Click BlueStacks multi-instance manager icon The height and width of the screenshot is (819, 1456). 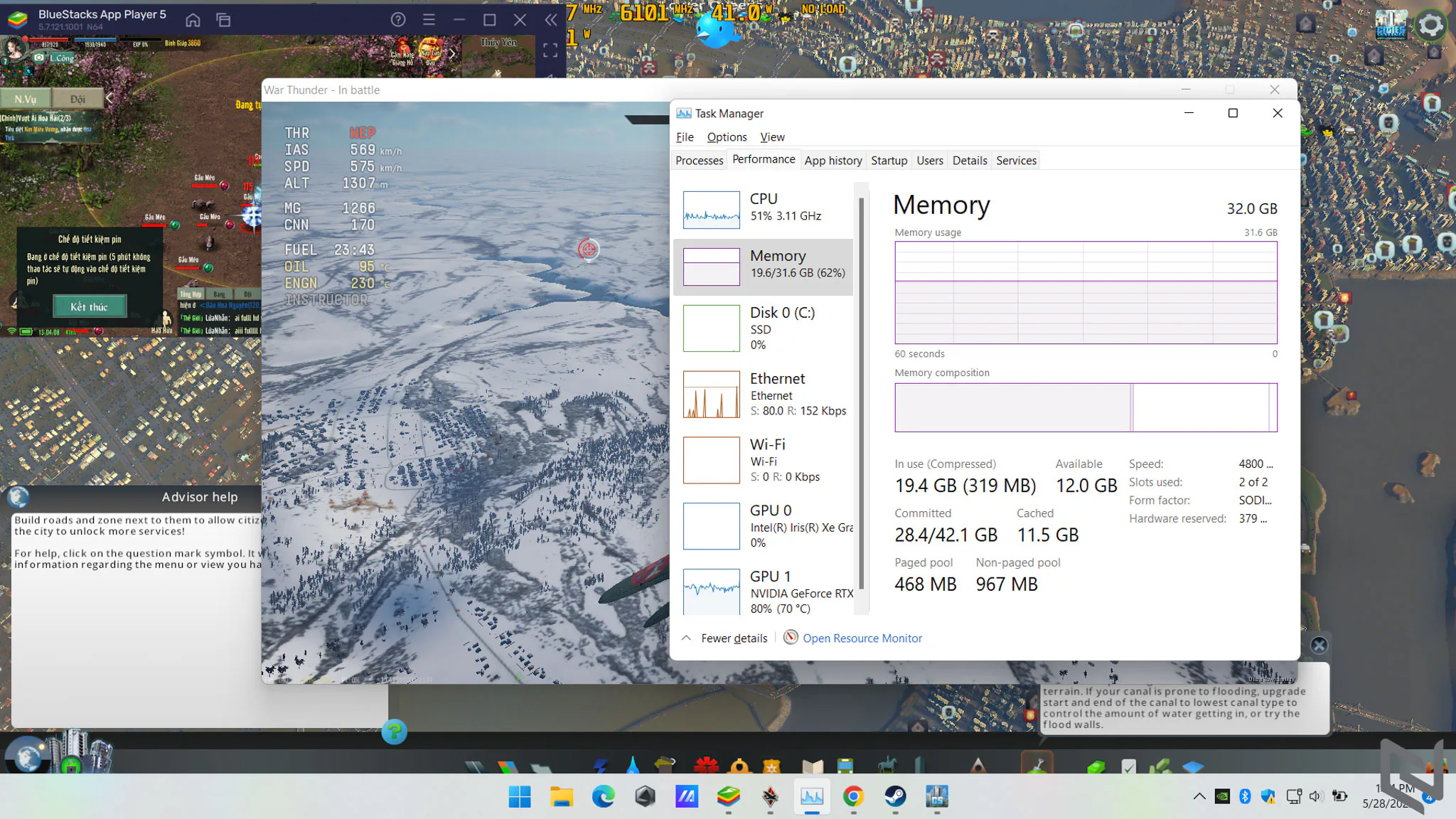tap(223, 20)
